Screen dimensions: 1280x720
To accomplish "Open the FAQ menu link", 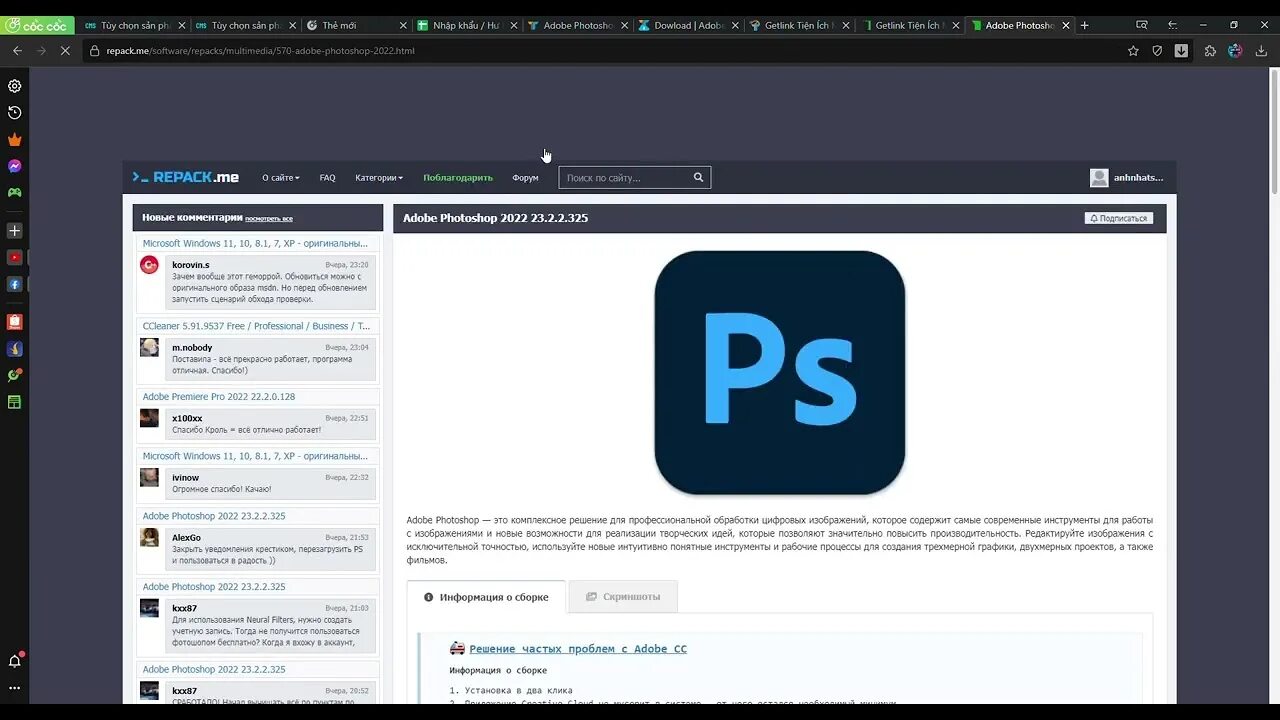I will click(x=327, y=178).
